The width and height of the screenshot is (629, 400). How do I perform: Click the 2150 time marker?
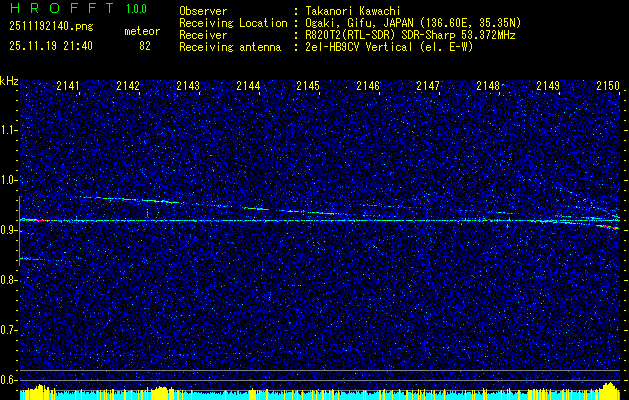pyautogui.click(x=608, y=85)
